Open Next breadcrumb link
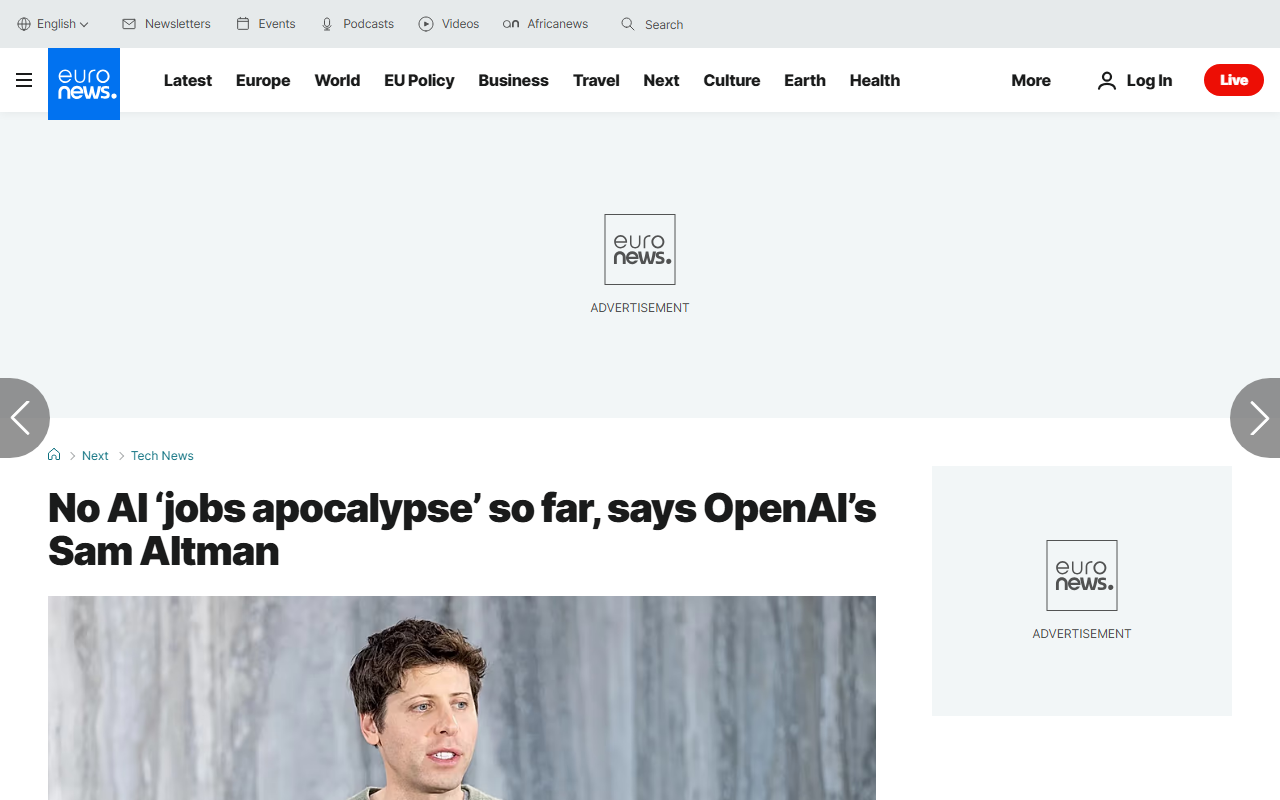Screen dimensions: 1280x800 pyautogui.click(x=95, y=455)
